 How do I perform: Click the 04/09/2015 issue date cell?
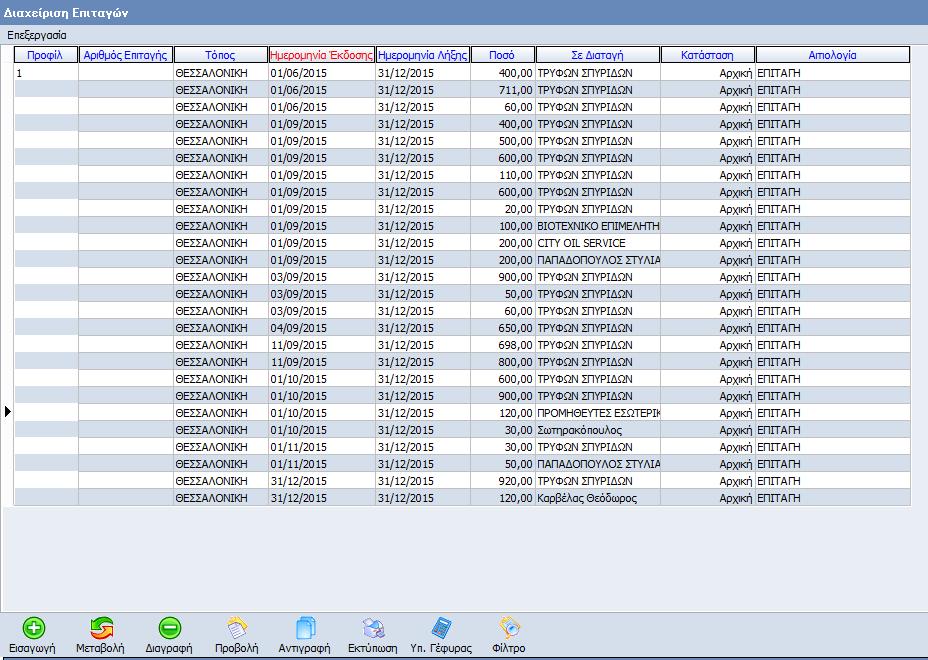point(322,329)
